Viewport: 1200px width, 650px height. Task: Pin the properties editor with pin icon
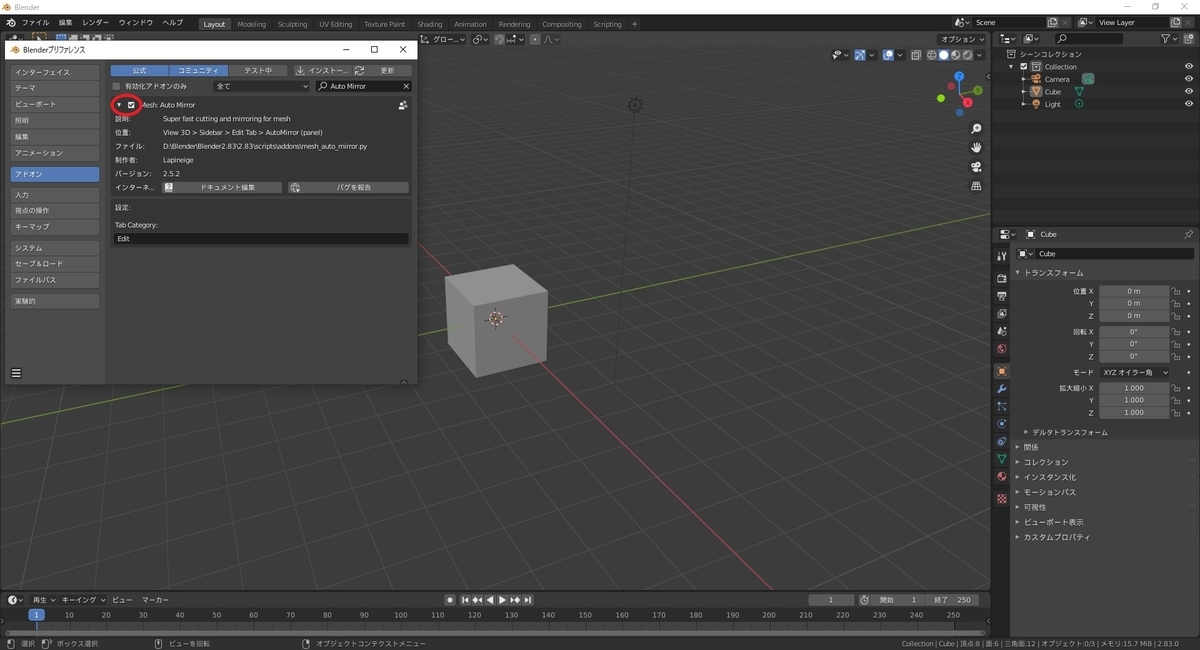pyautogui.click(x=1188, y=234)
